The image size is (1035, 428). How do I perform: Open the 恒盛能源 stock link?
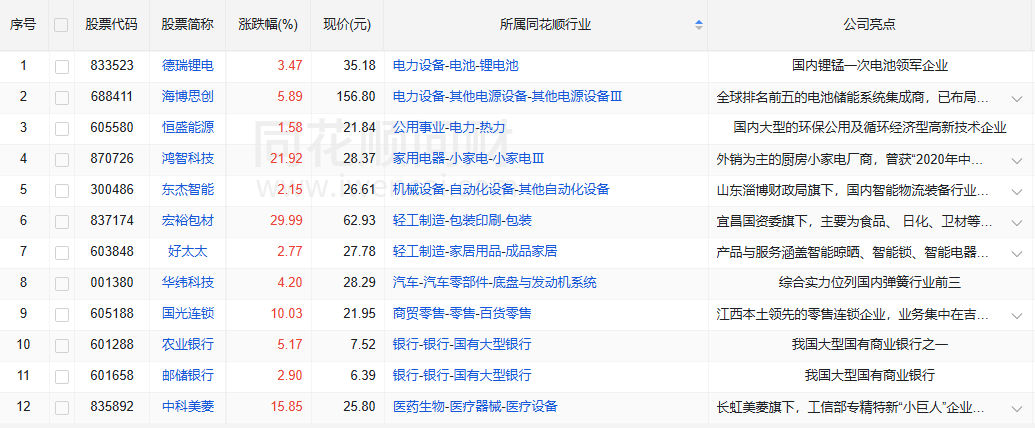[188, 128]
